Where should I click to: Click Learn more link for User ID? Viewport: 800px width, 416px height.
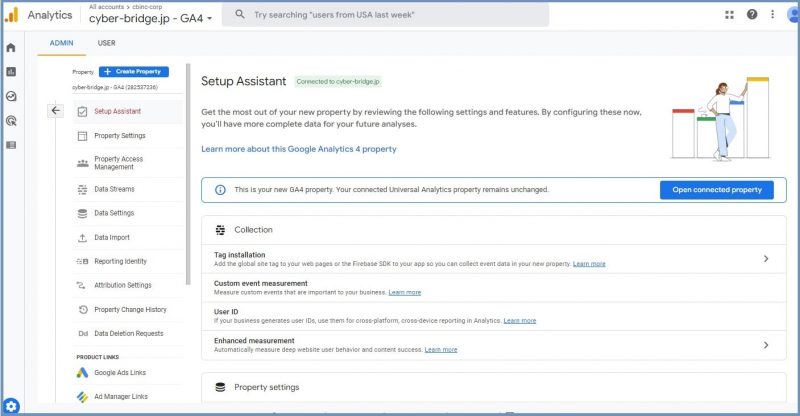[x=519, y=321]
